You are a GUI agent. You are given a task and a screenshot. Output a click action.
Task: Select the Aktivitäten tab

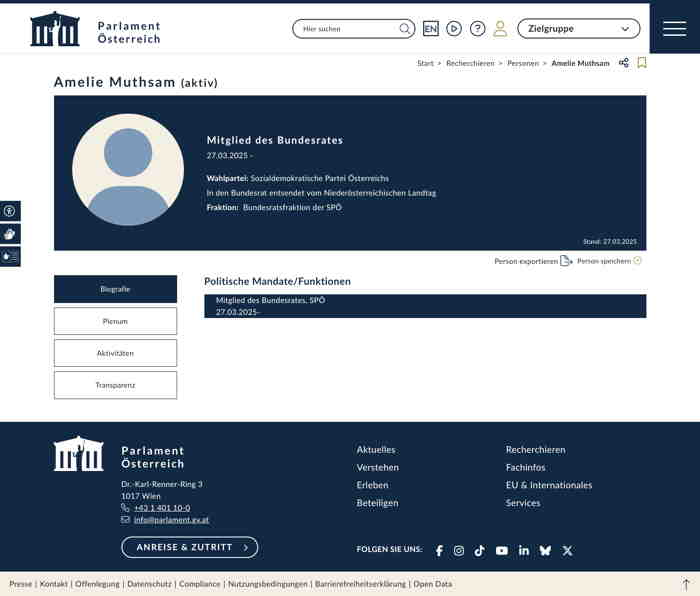click(115, 353)
